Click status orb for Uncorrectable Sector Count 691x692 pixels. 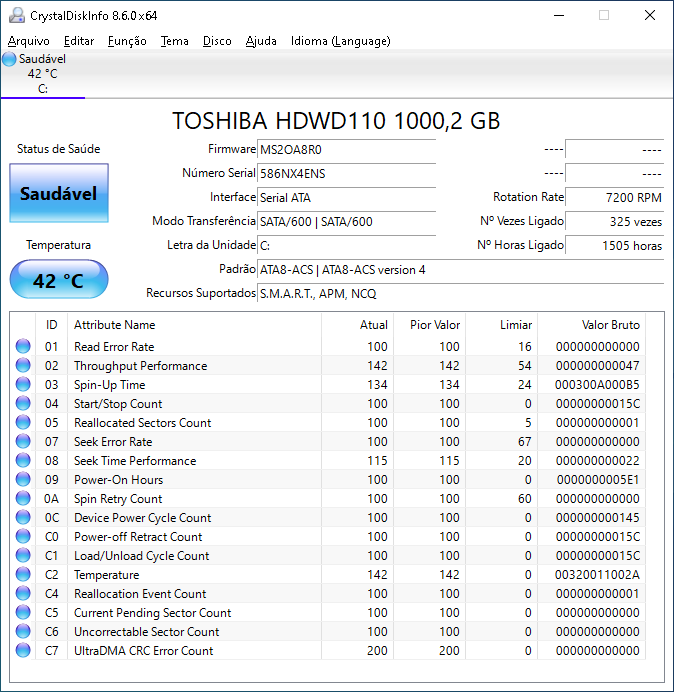[x=23, y=631]
